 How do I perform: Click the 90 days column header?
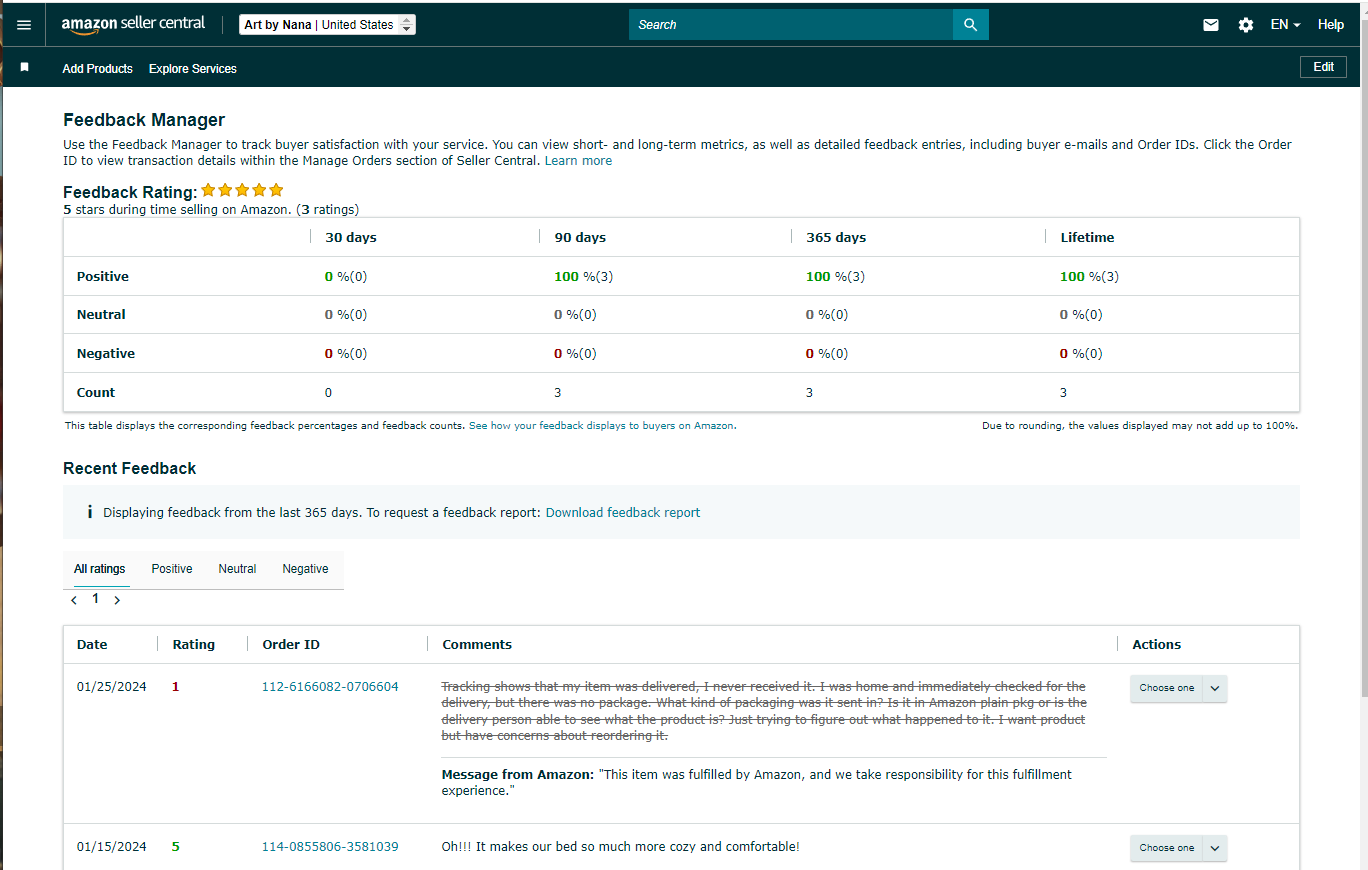(x=580, y=238)
